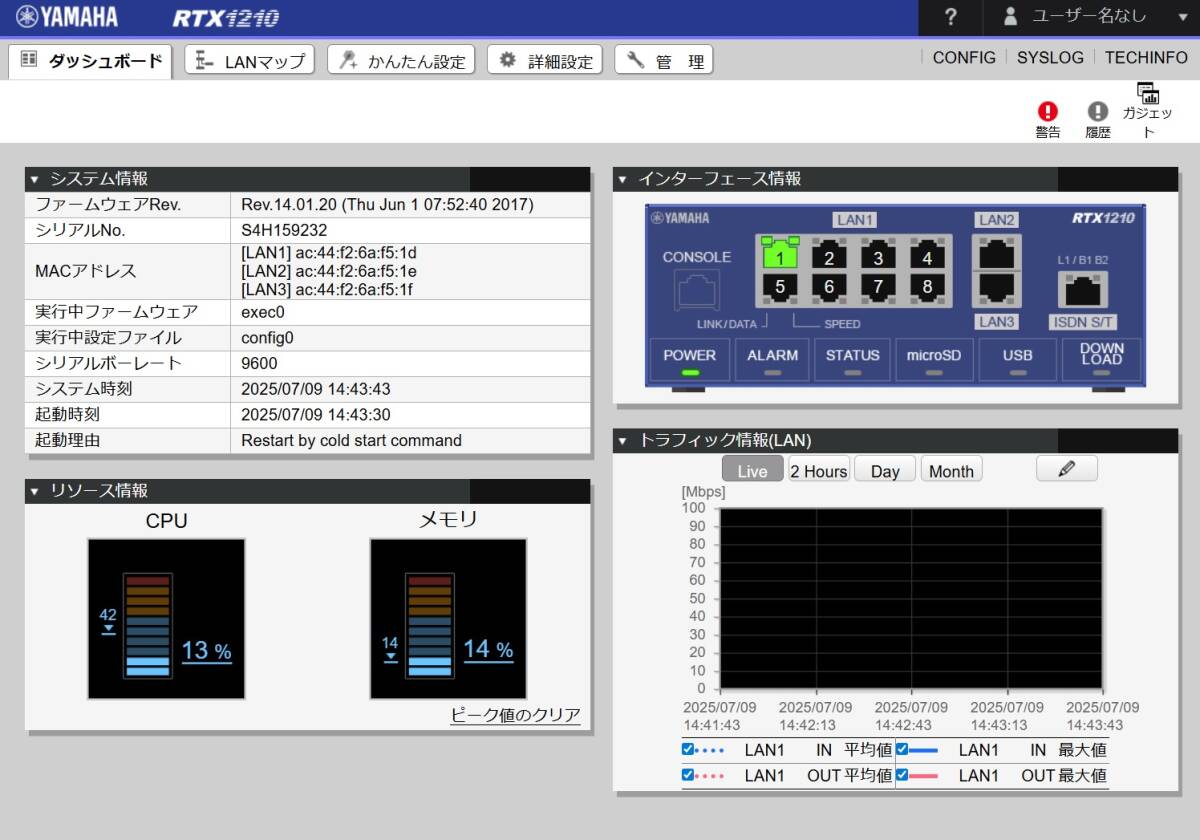Open the かんたん設定 tab
1200x840 pixels.
(x=402, y=61)
